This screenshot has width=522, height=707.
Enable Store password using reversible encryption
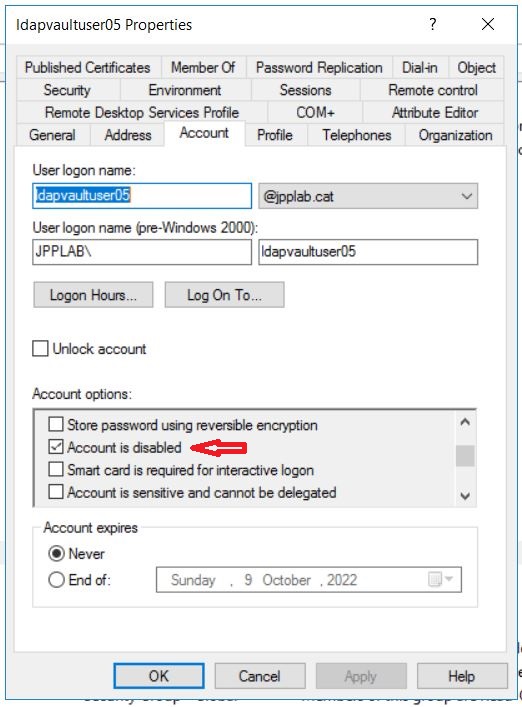pyautogui.click(x=56, y=424)
